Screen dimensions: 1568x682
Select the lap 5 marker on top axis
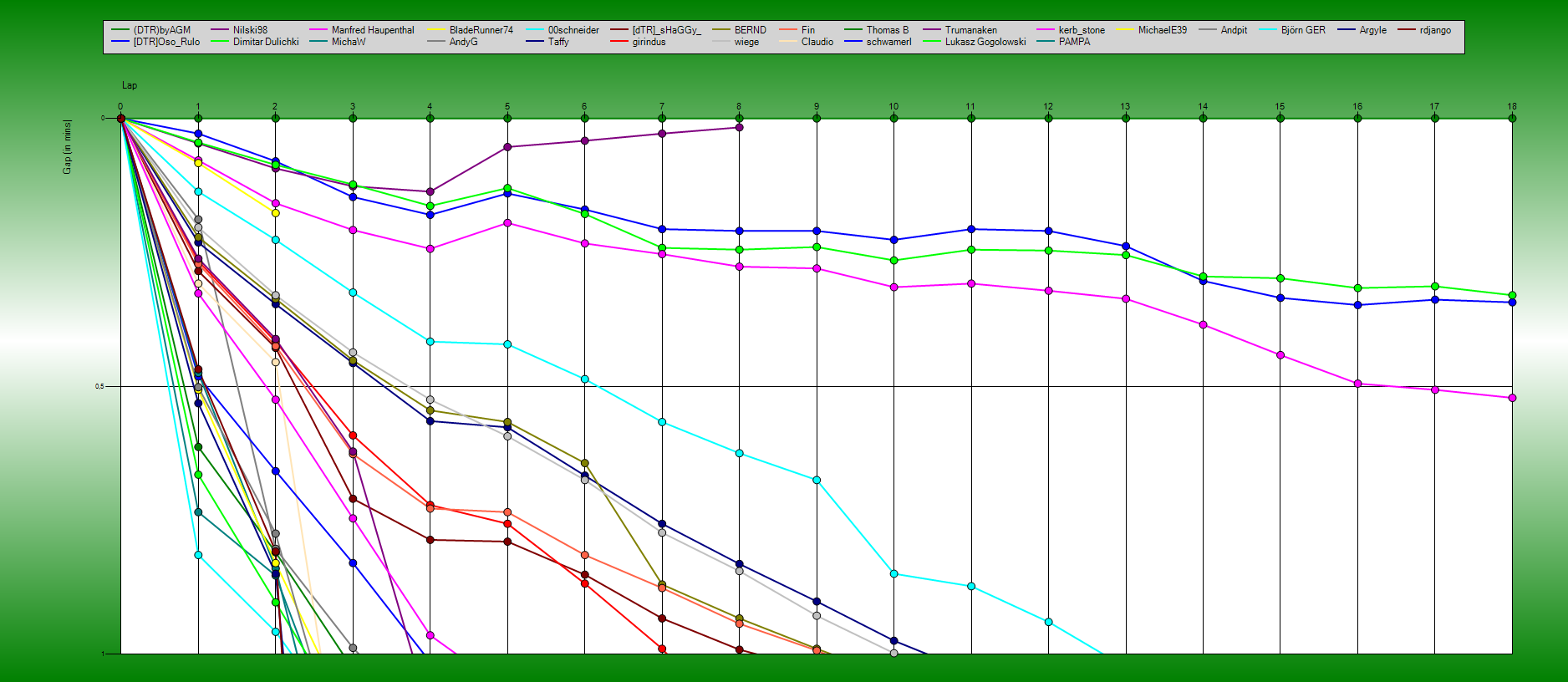[507, 119]
